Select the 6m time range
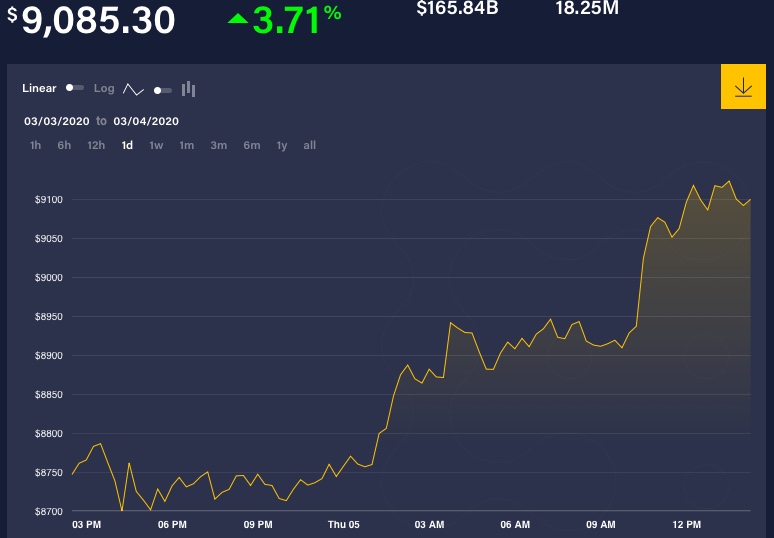 [x=251, y=145]
